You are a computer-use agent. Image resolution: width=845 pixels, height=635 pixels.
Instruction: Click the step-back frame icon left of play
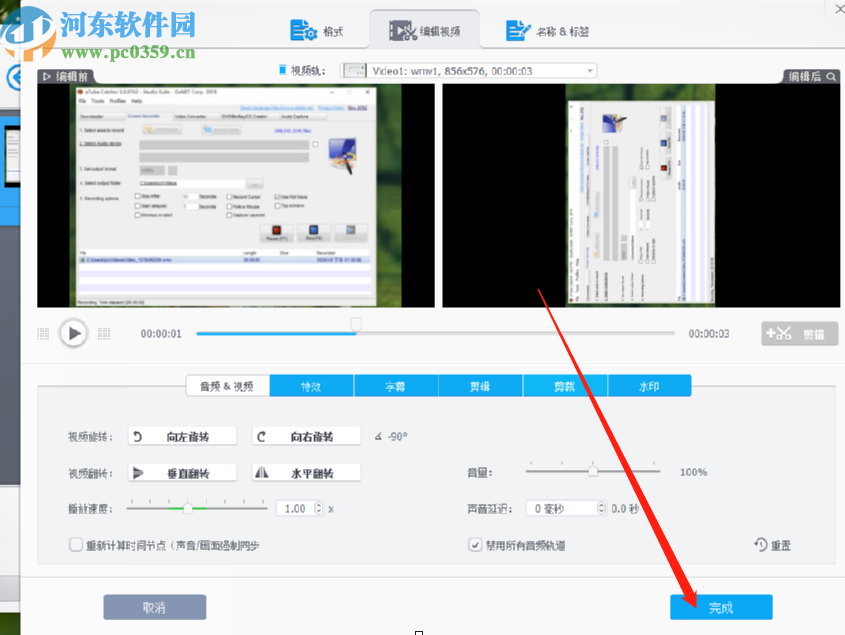[x=43, y=334]
